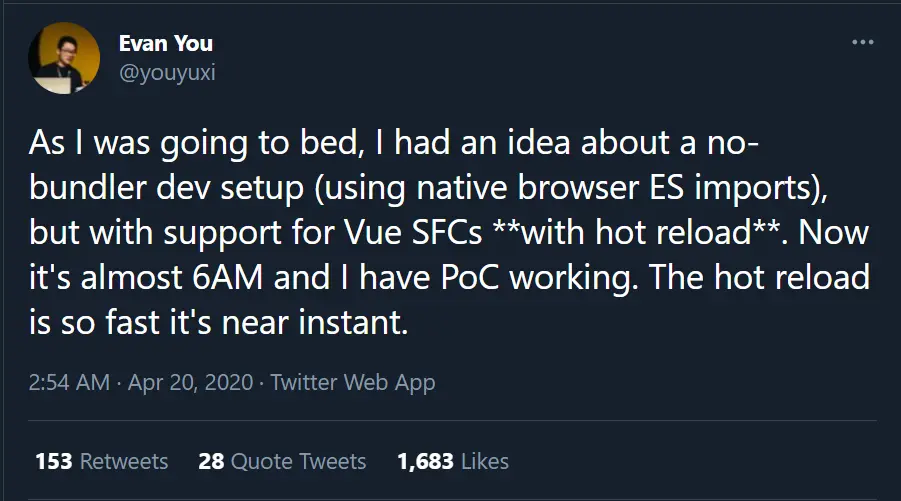Open the @youyuxi handle link
This screenshot has height=501, width=901.
point(167,74)
